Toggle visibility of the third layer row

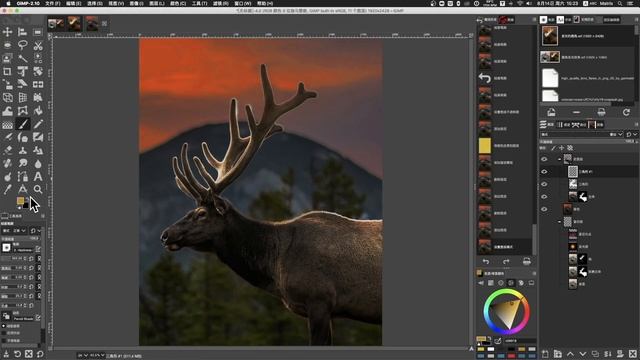point(544,184)
